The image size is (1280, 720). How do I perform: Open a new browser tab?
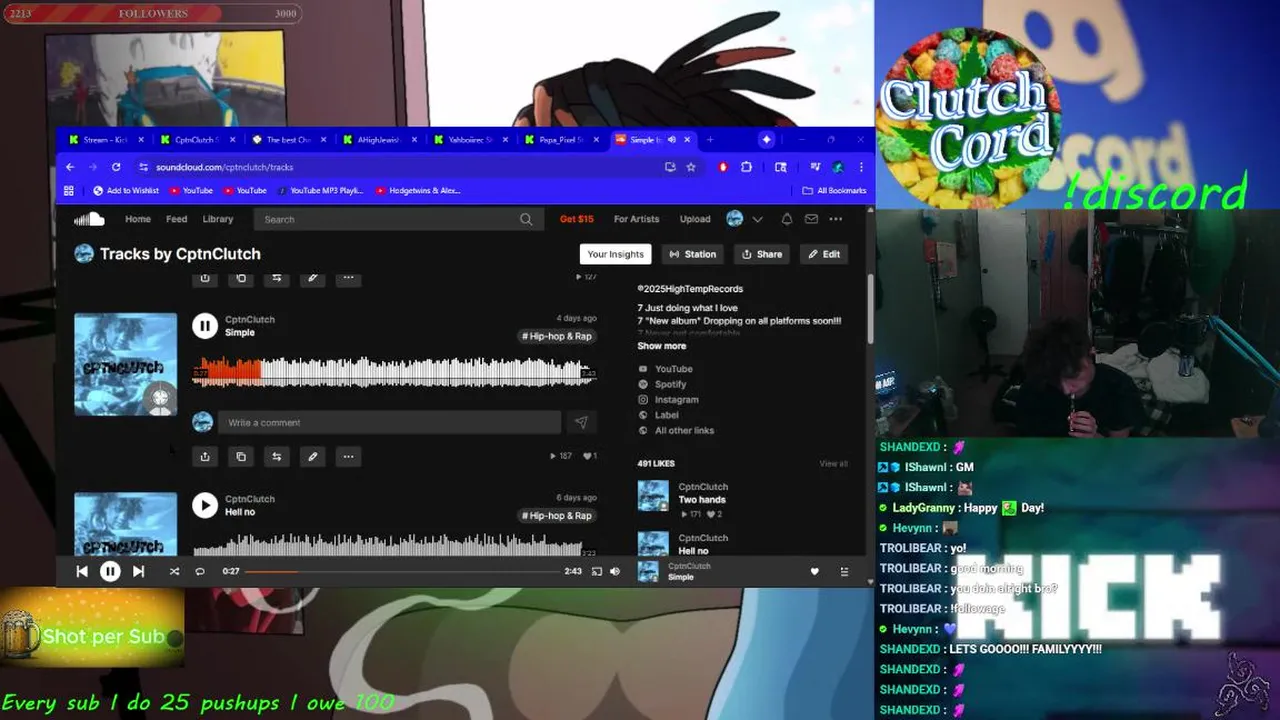710,140
